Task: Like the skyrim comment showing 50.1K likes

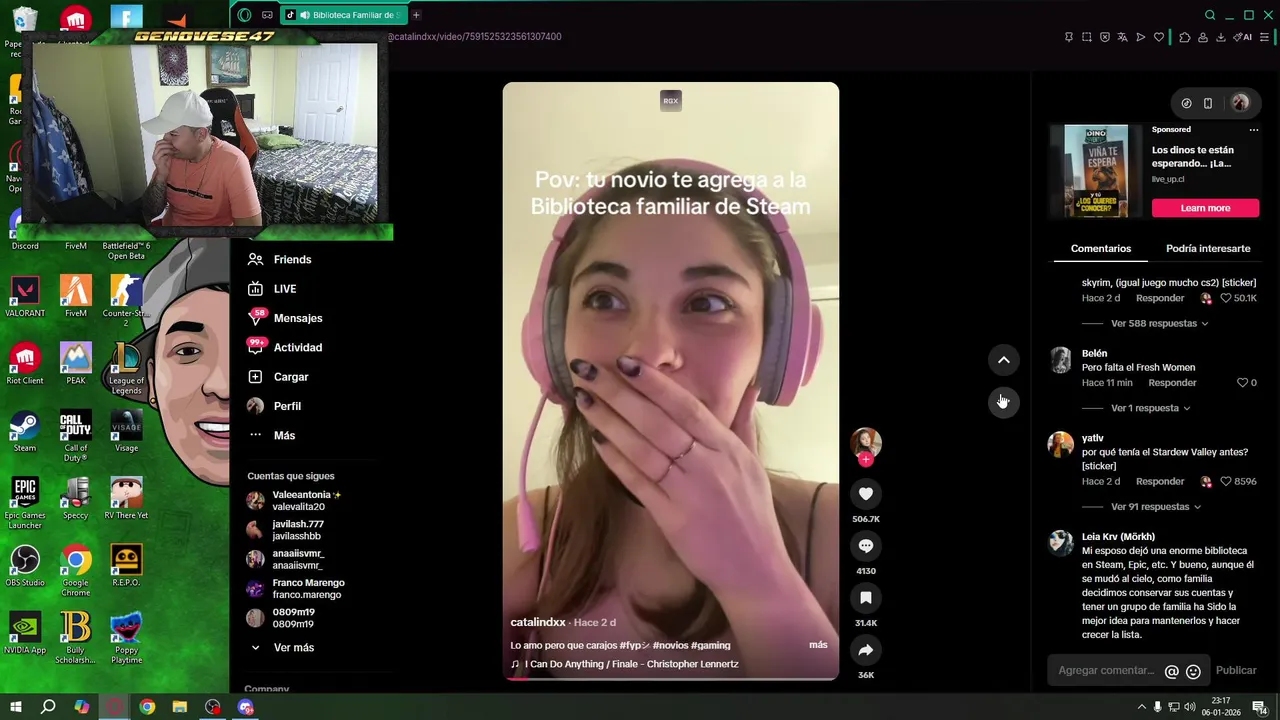Action: [1225, 298]
